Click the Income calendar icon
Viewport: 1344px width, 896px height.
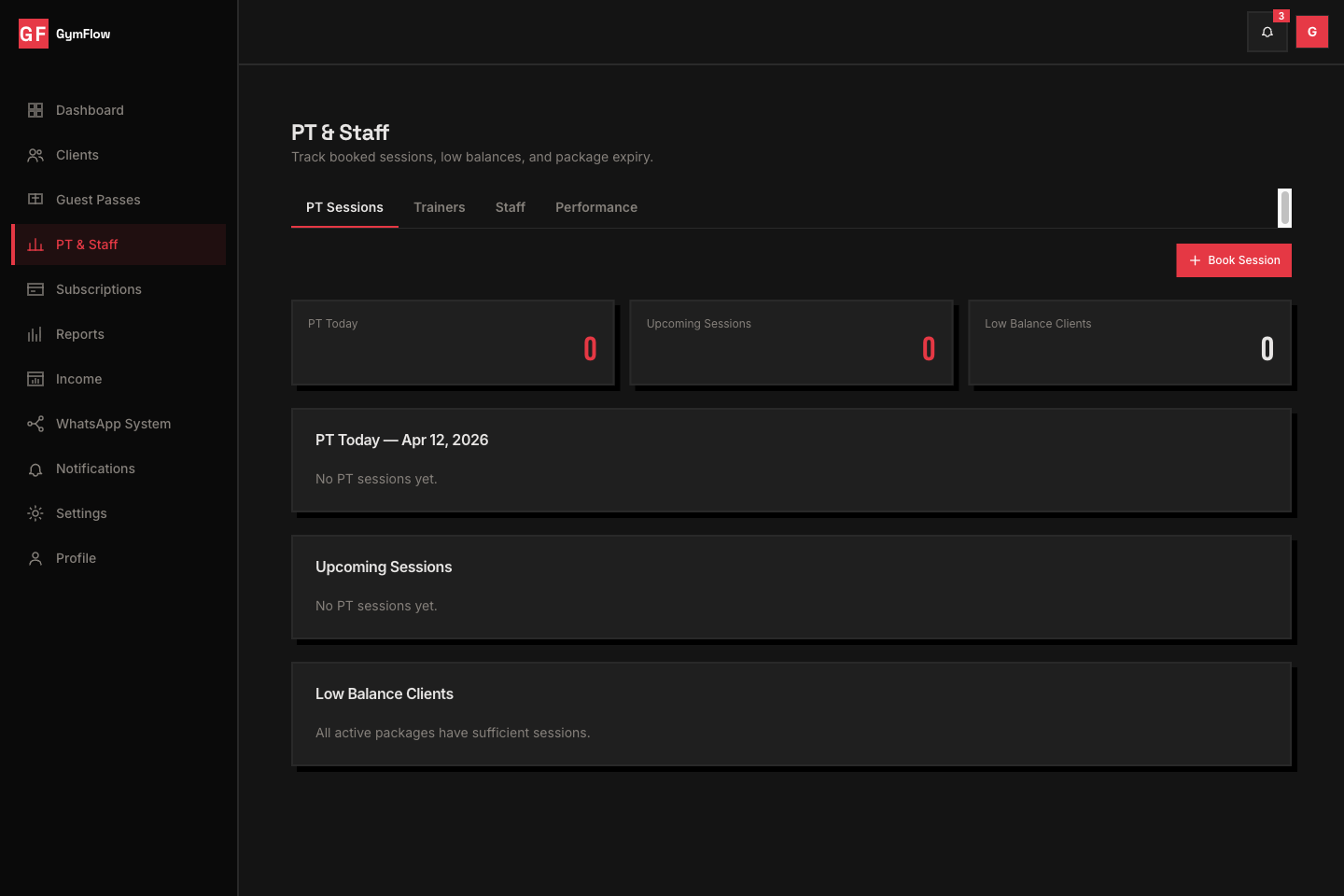coord(35,379)
